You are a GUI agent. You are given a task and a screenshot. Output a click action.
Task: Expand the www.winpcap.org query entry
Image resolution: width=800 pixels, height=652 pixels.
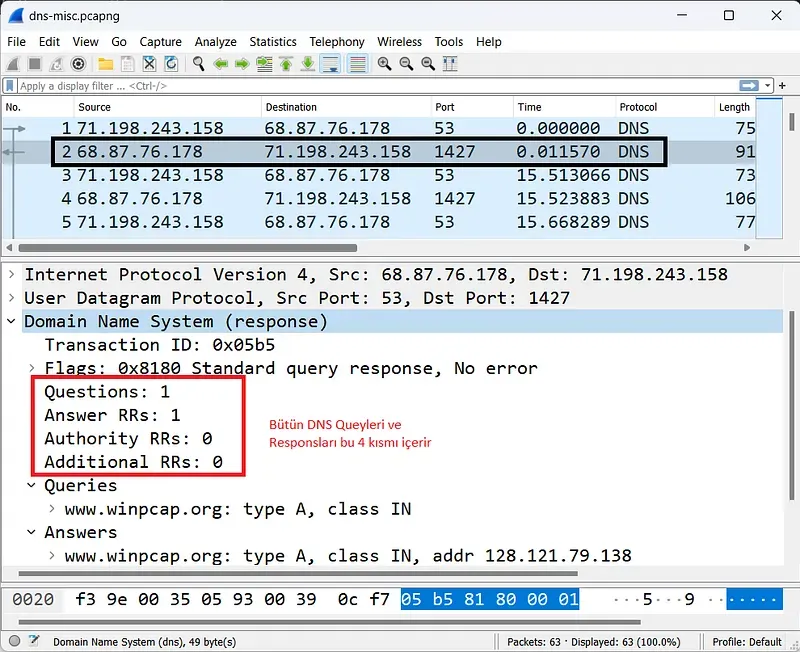[52, 509]
